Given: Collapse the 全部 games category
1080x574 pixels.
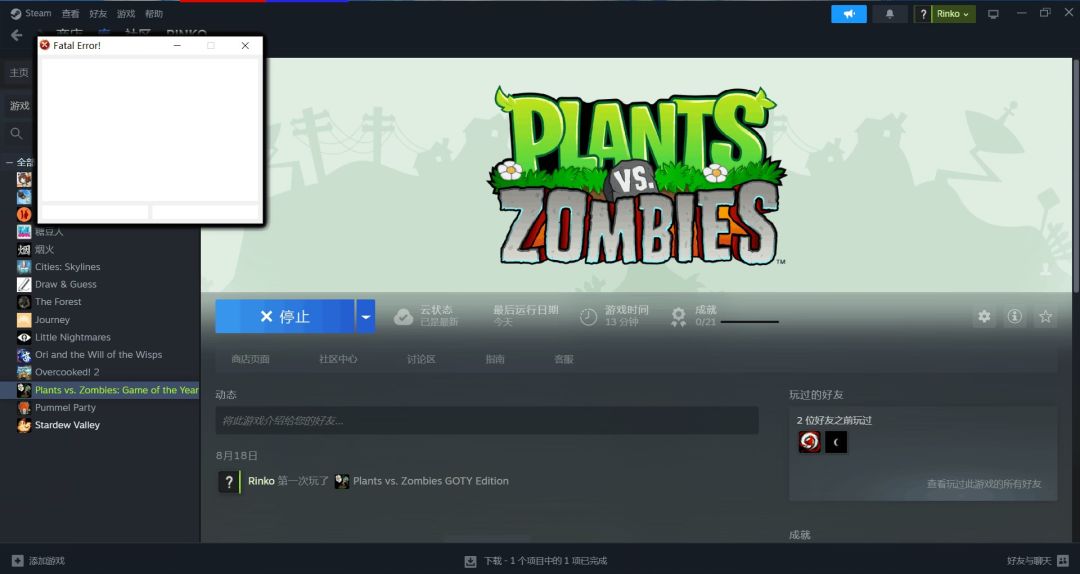Looking at the screenshot, I should [x=10, y=163].
